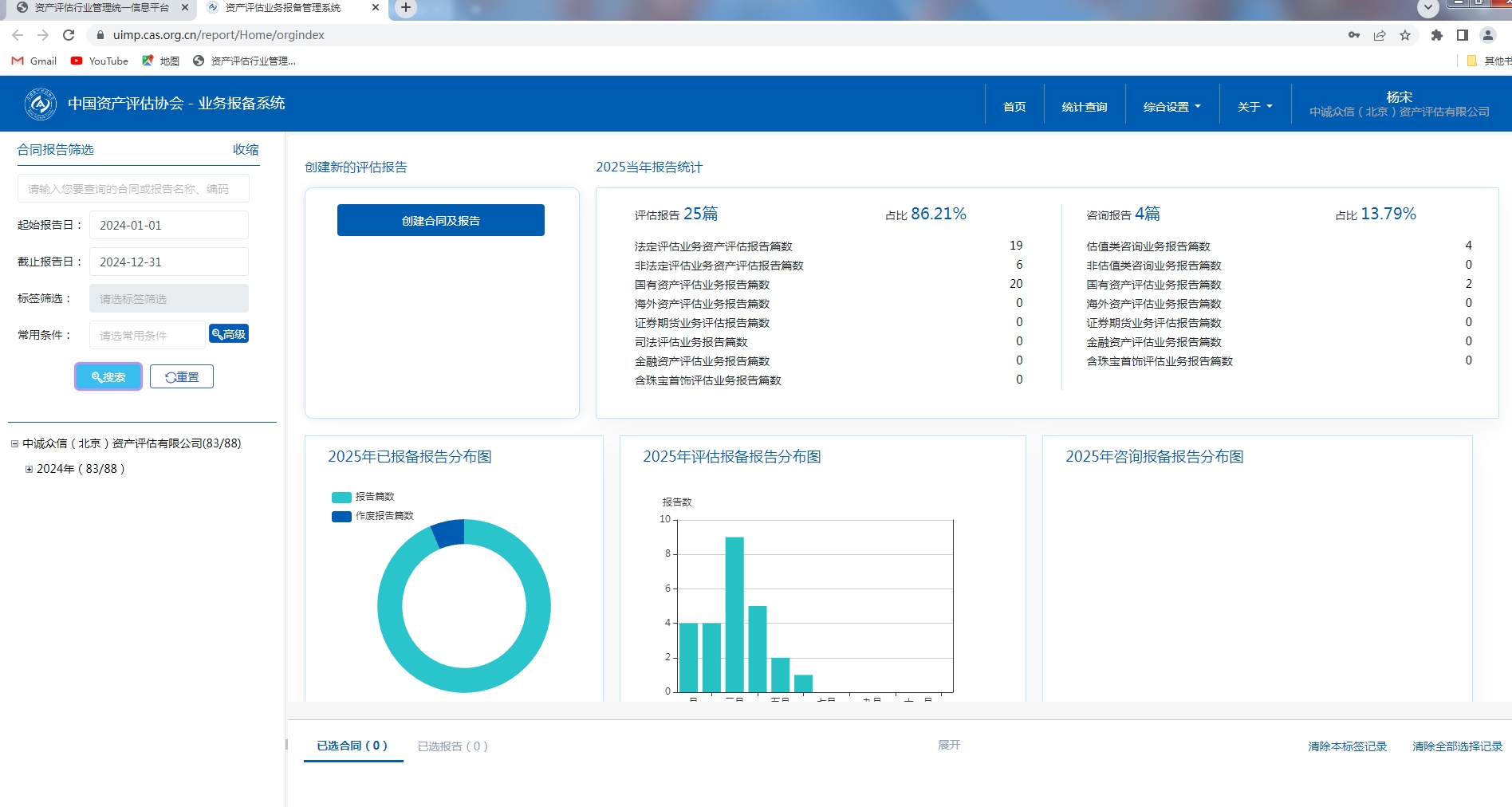Click the association logo in header

point(41,104)
